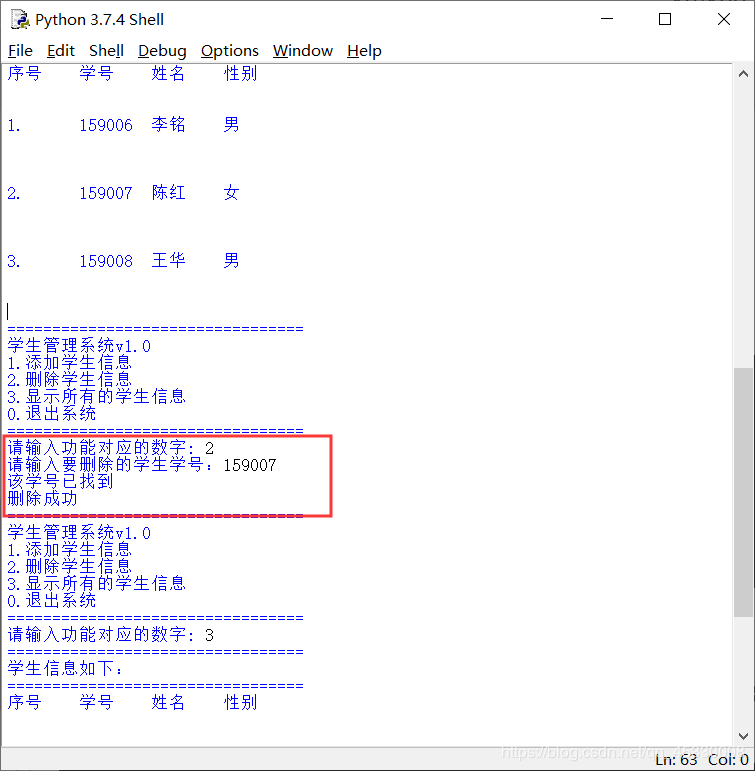This screenshot has width=755, height=771.
Task: Click the scrollbar down arrow
Action: tap(743, 736)
